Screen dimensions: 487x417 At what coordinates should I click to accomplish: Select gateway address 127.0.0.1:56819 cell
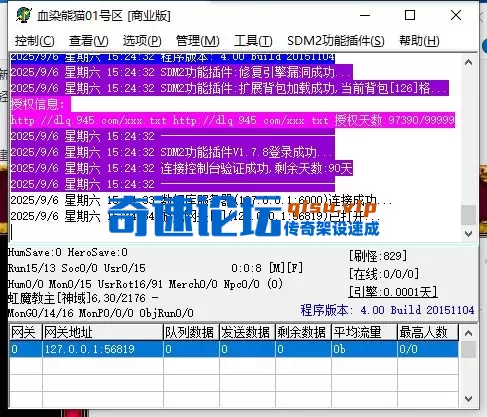(x=103, y=349)
